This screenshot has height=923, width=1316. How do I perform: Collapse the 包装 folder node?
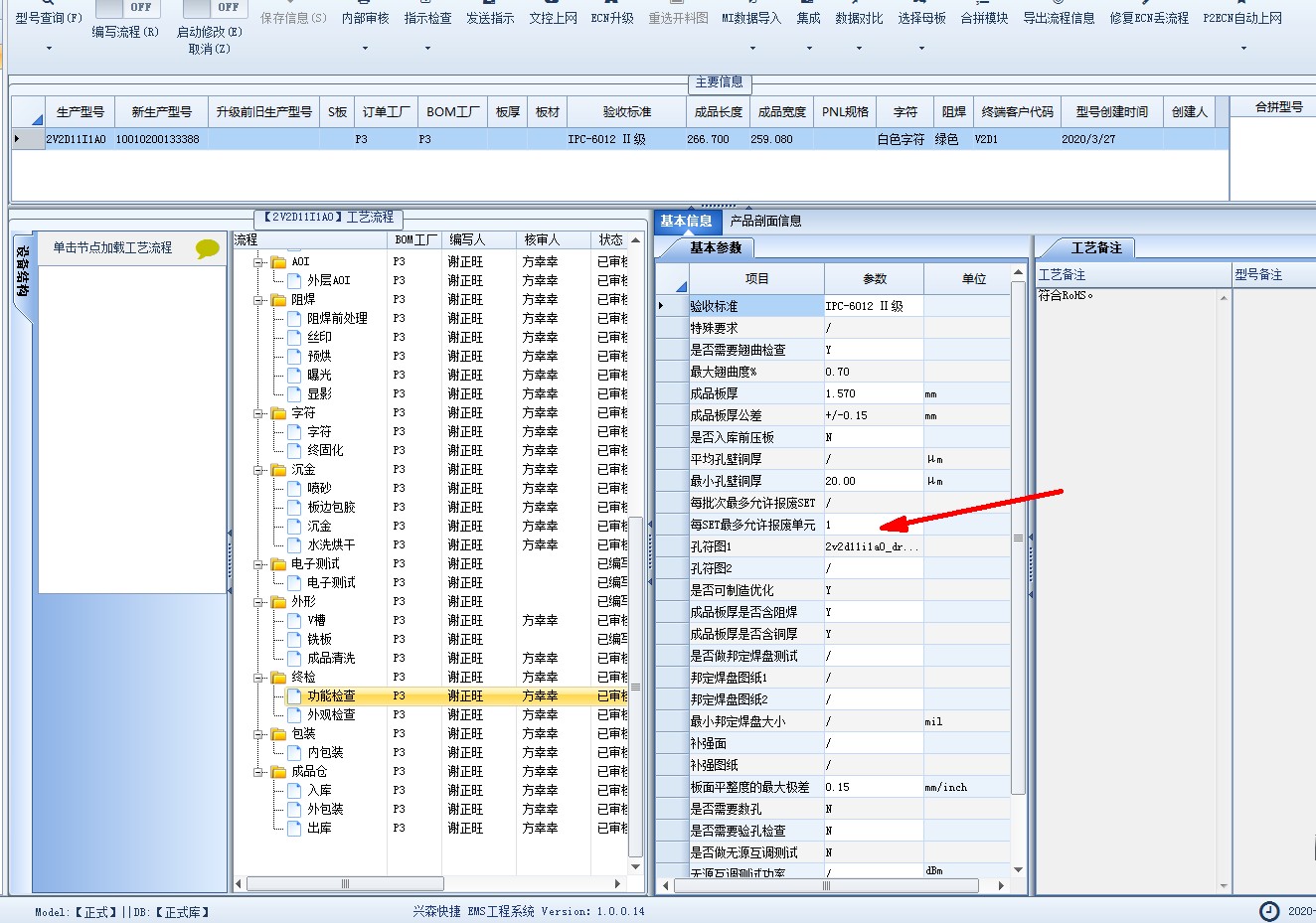pos(257,734)
